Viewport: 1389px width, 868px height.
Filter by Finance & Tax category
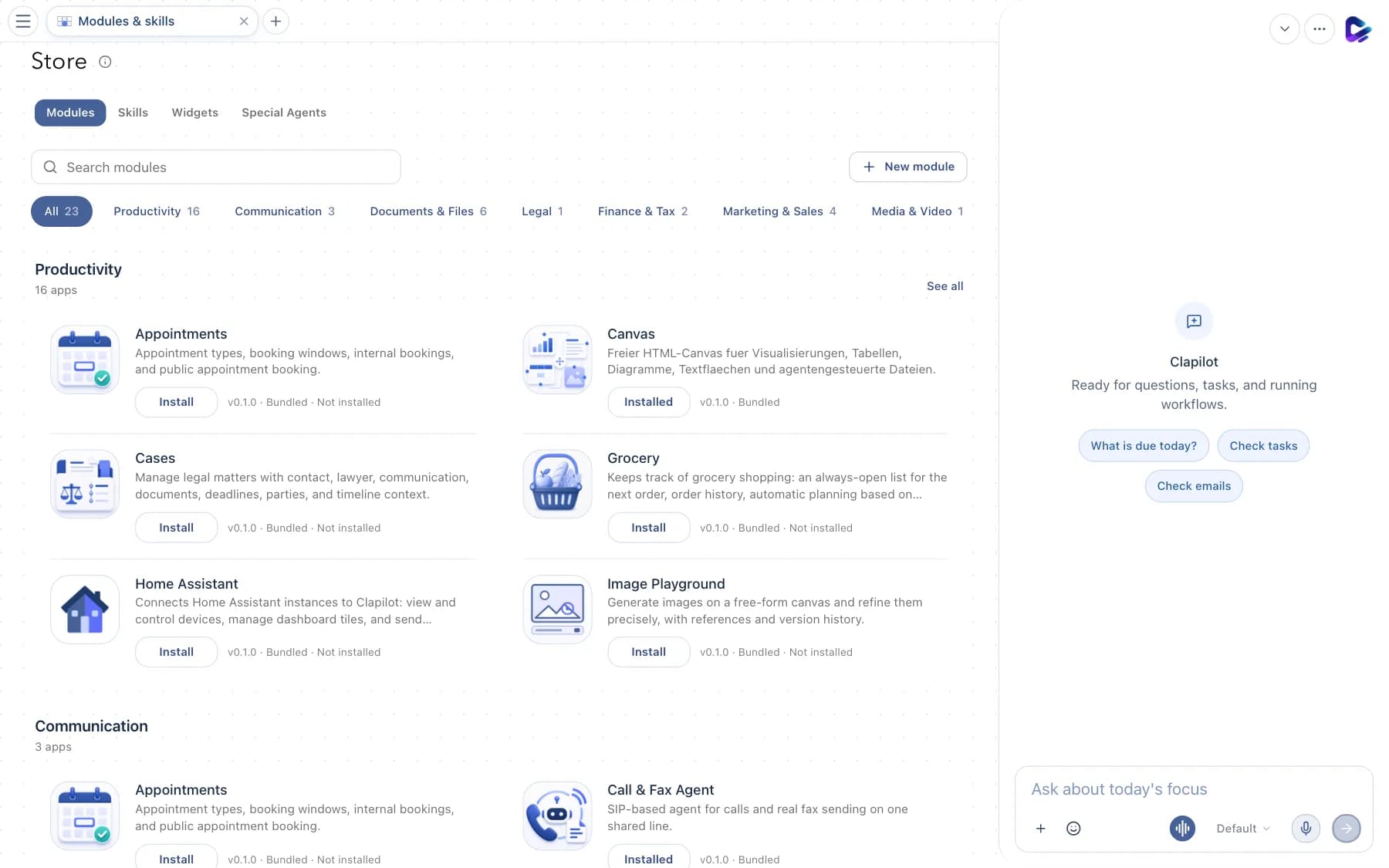(x=643, y=211)
